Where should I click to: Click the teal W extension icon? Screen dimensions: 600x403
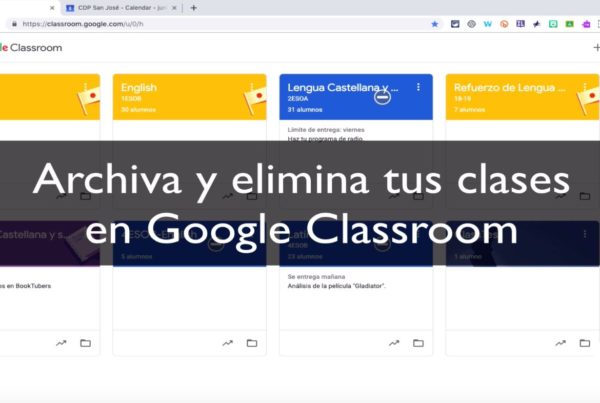(x=488, y=24)
